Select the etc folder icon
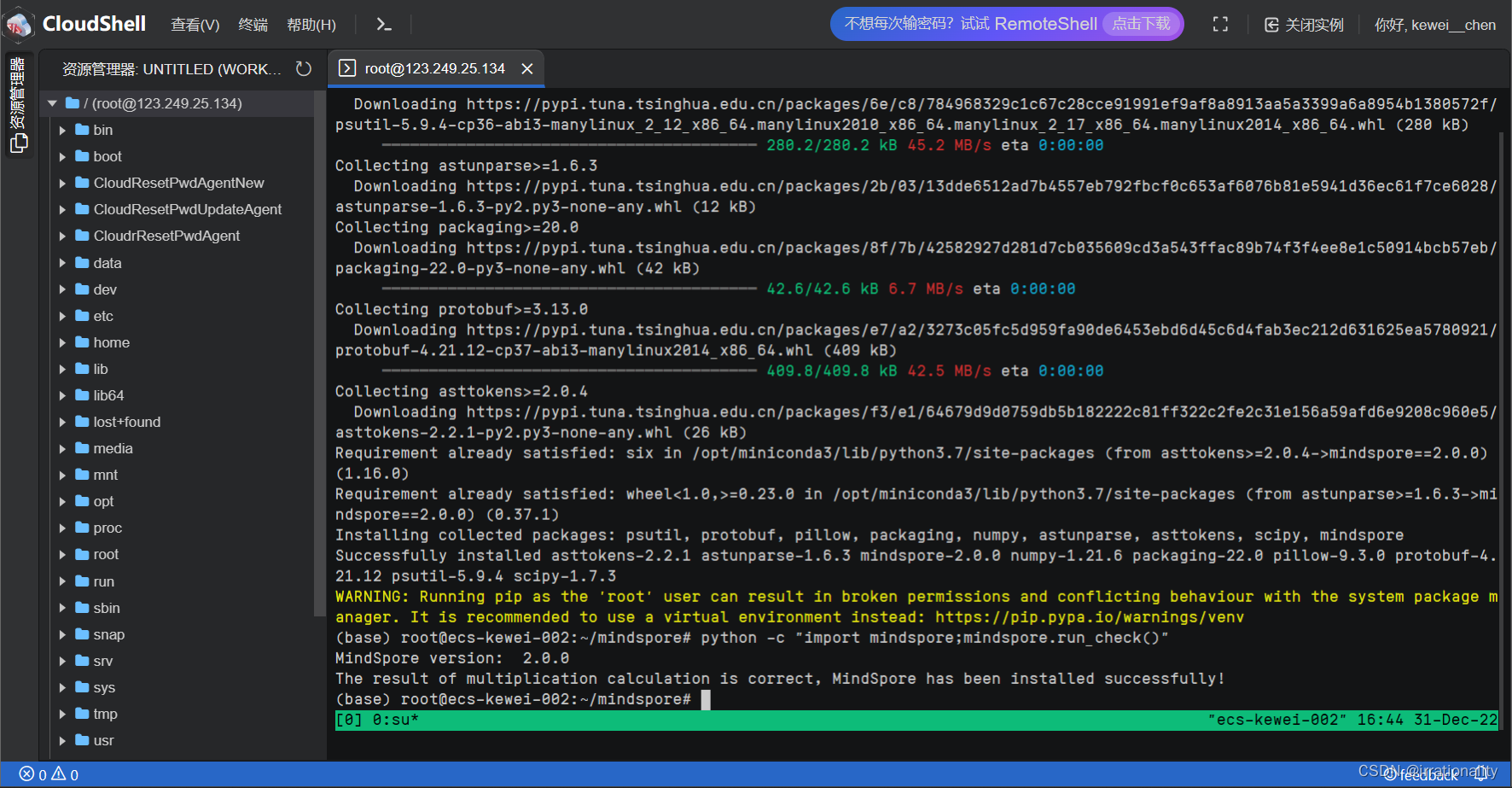This screenshot has width=1512, height=788. point(83,316)
